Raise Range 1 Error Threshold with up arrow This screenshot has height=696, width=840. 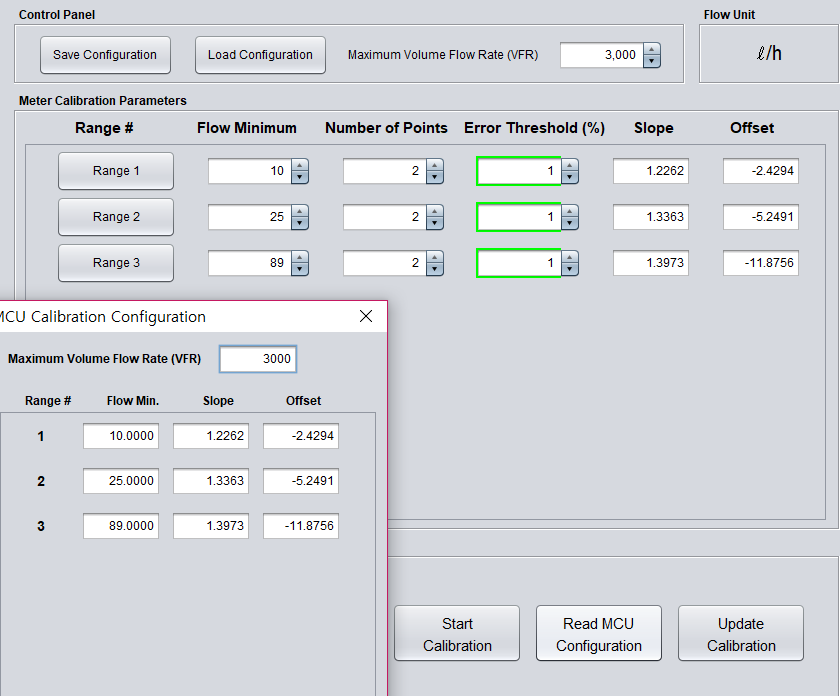[x=570, y=165]
